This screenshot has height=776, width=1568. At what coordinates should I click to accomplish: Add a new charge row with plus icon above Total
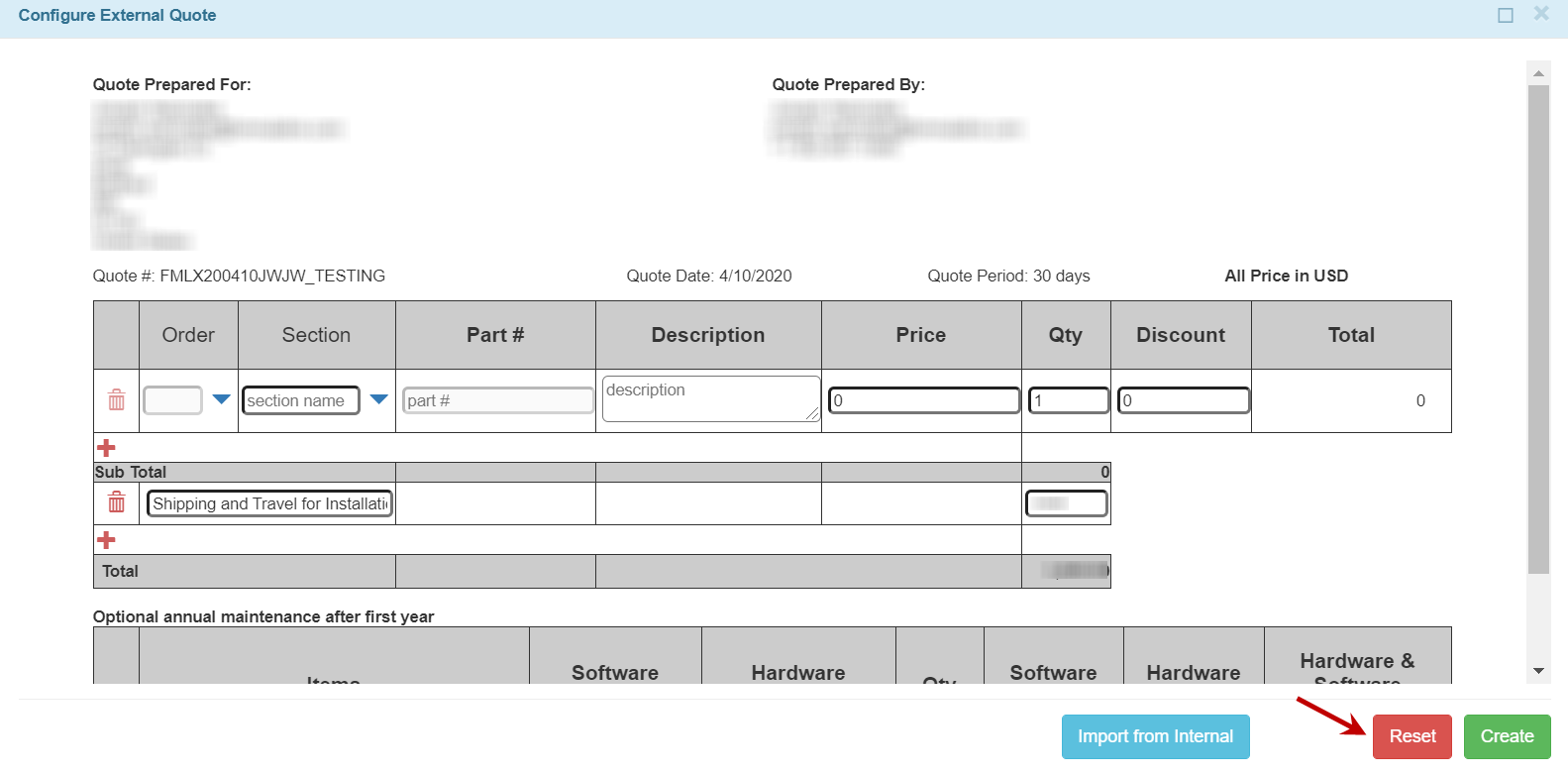click(107, 540)
